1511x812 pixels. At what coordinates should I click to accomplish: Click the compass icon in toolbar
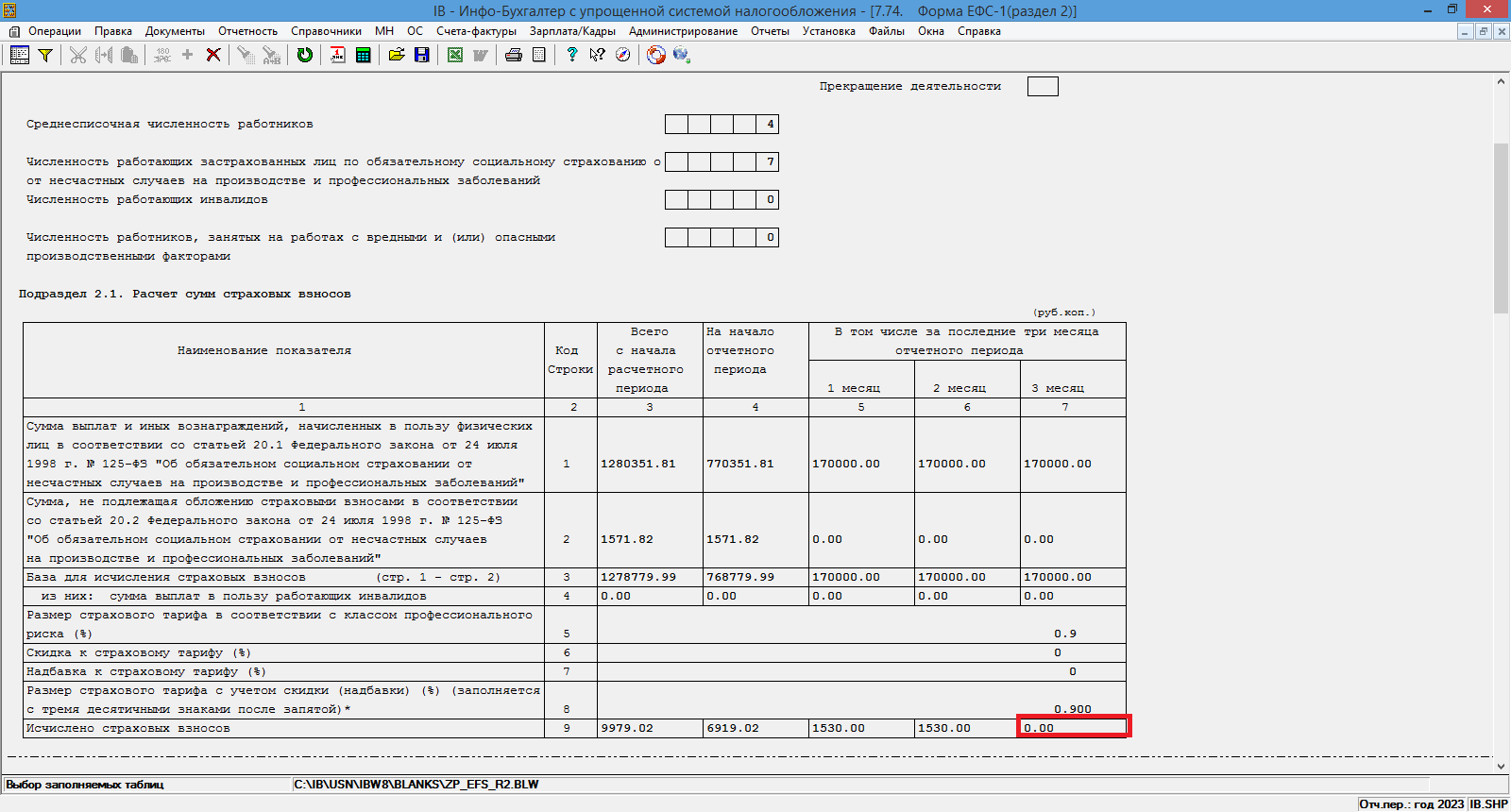pos(623,55)
